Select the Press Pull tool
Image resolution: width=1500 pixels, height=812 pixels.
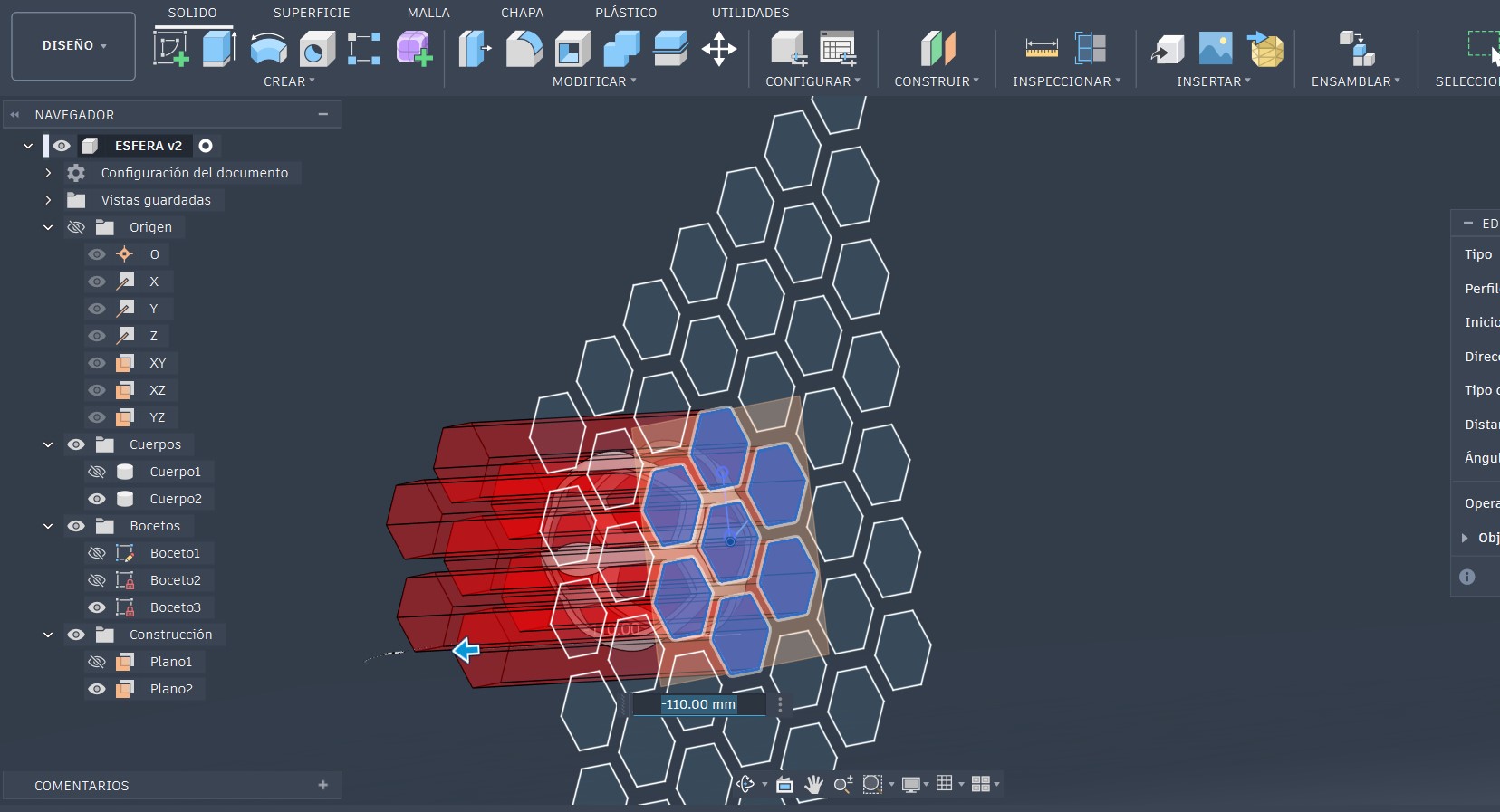point(475,49)
